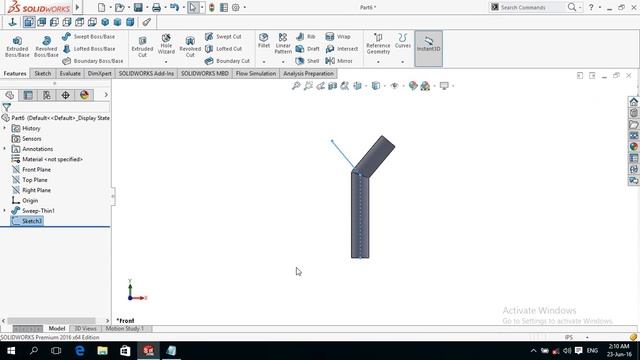Apply the Wrap feature

(338, 37)
